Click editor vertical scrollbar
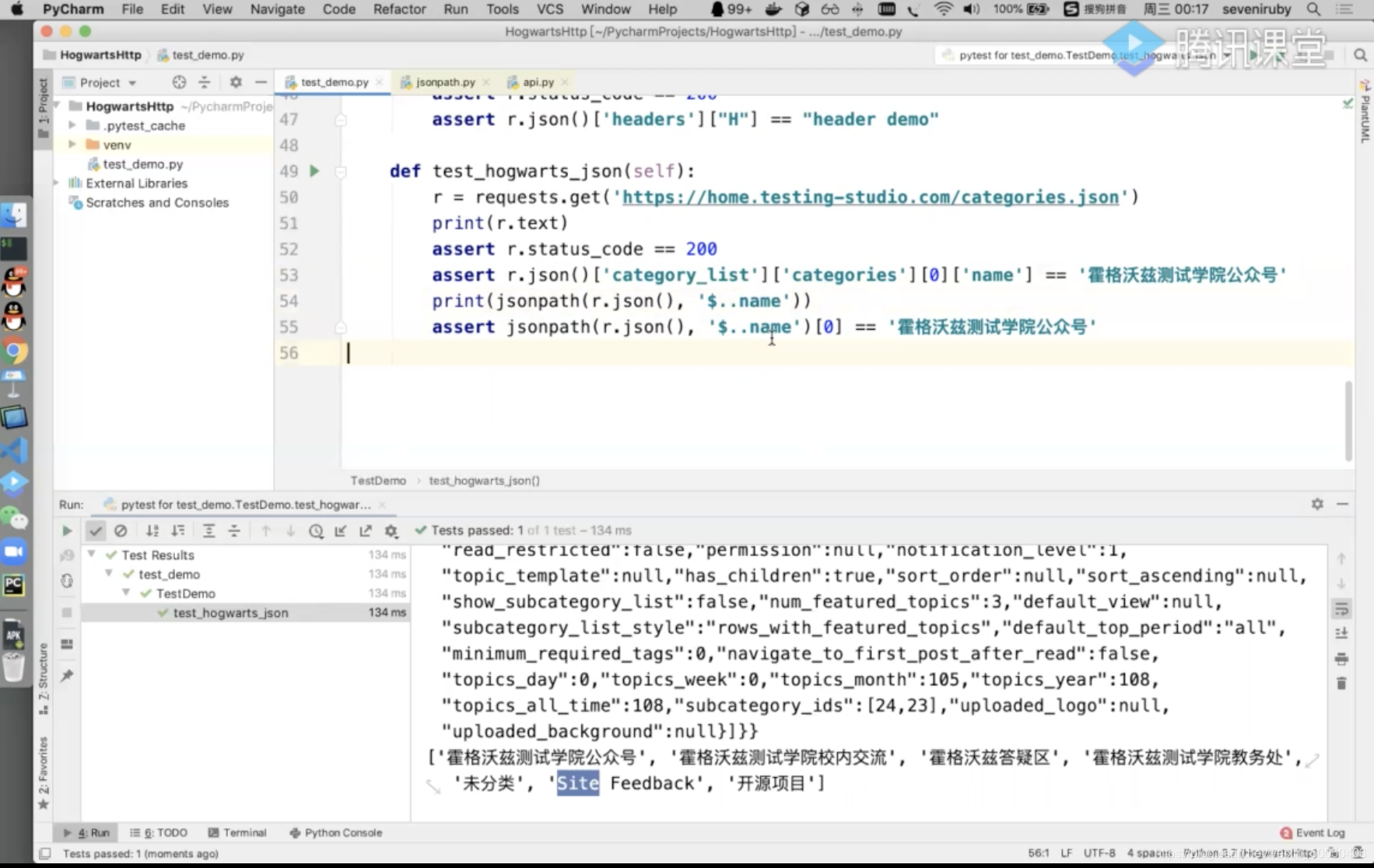This screenshot has height=868, width=1374. [x=1348, y=421]
